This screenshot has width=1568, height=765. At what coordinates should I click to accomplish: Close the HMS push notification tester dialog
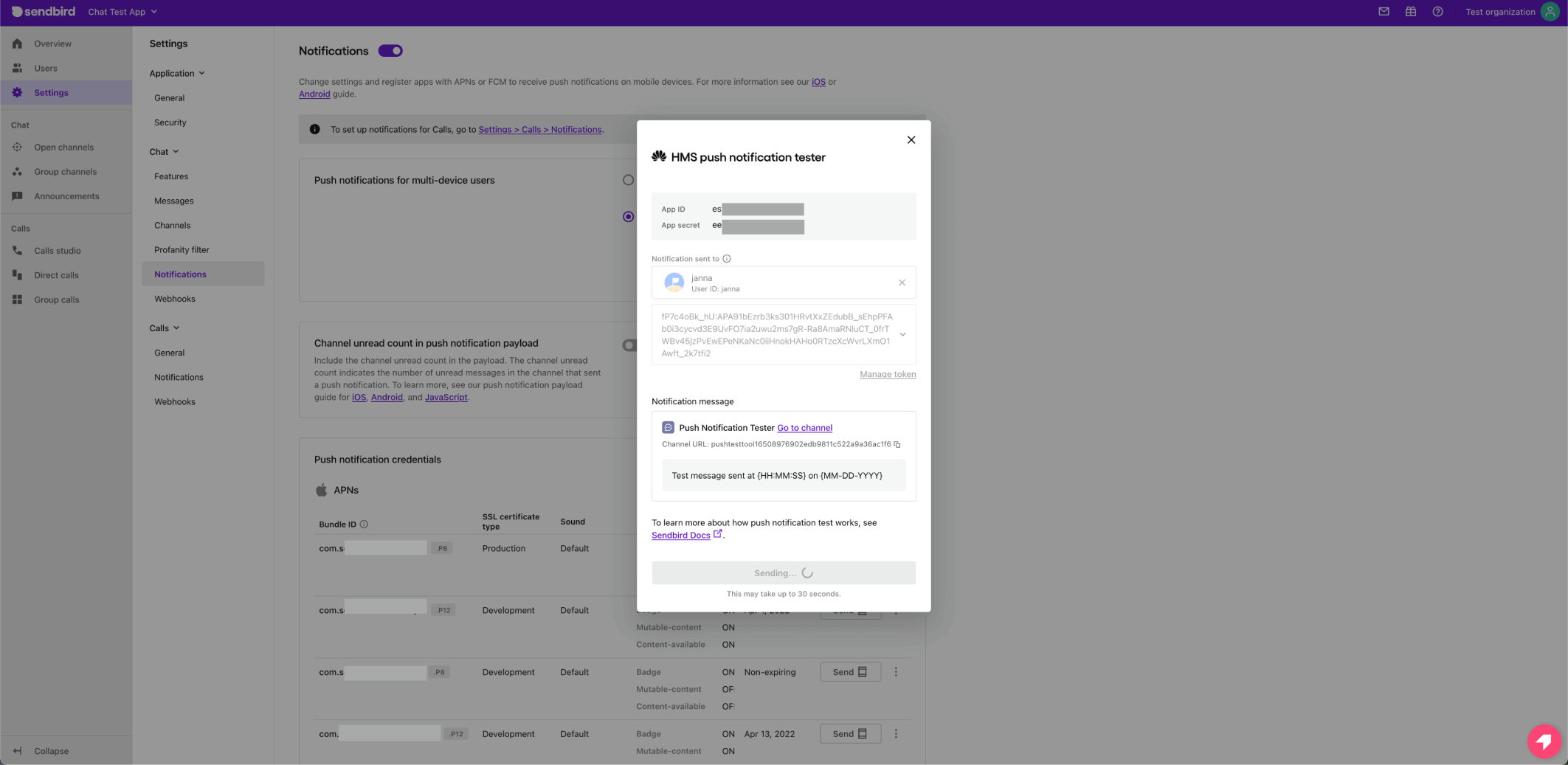pos(911,140)
